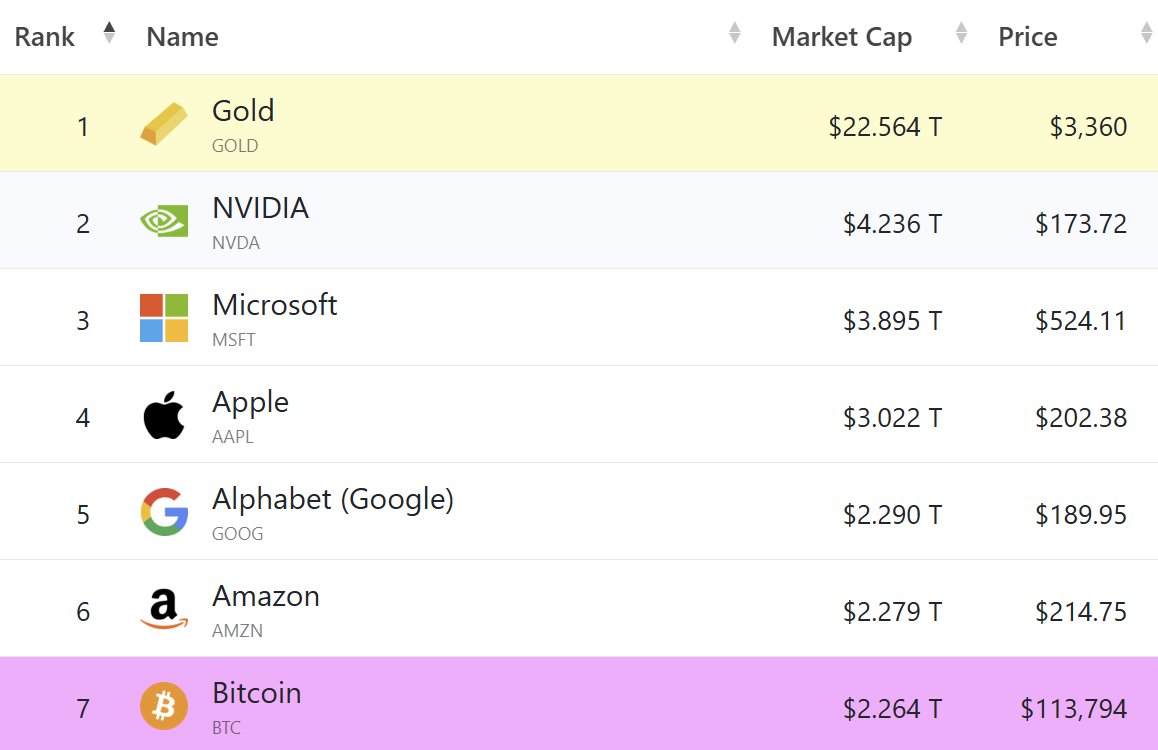This screenshot has width=1158, height=750.
Task: Click the Price sort arrows
Action: [1146, 34]
